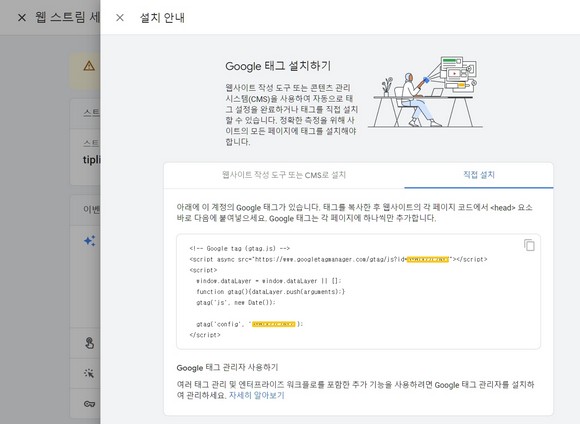The image size is (580, 424).
Task: Click the highlighted ID in gtag config line
Action: coord(274,324)
